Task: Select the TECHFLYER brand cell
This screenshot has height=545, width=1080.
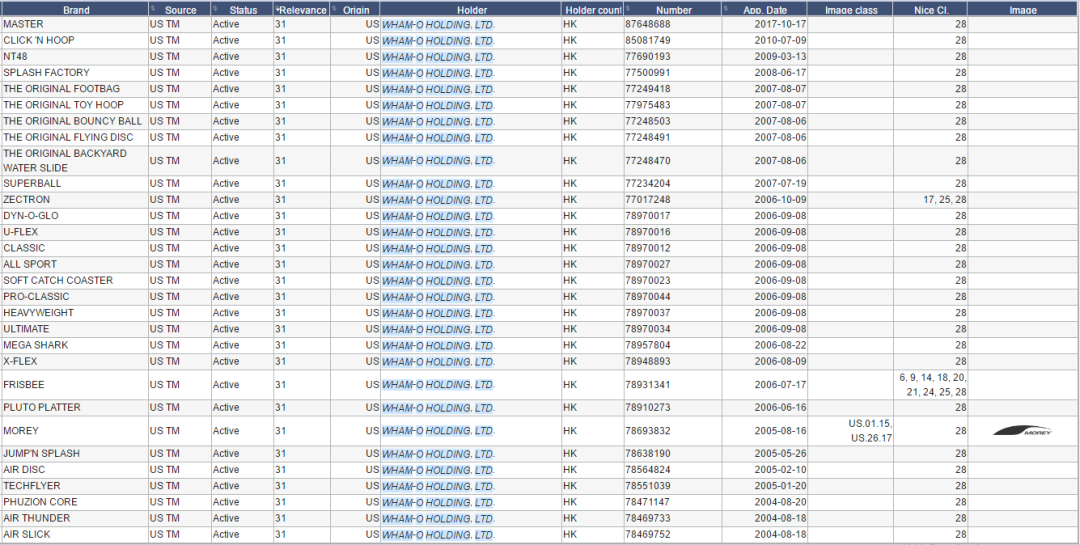Action: tap(75, 486)
